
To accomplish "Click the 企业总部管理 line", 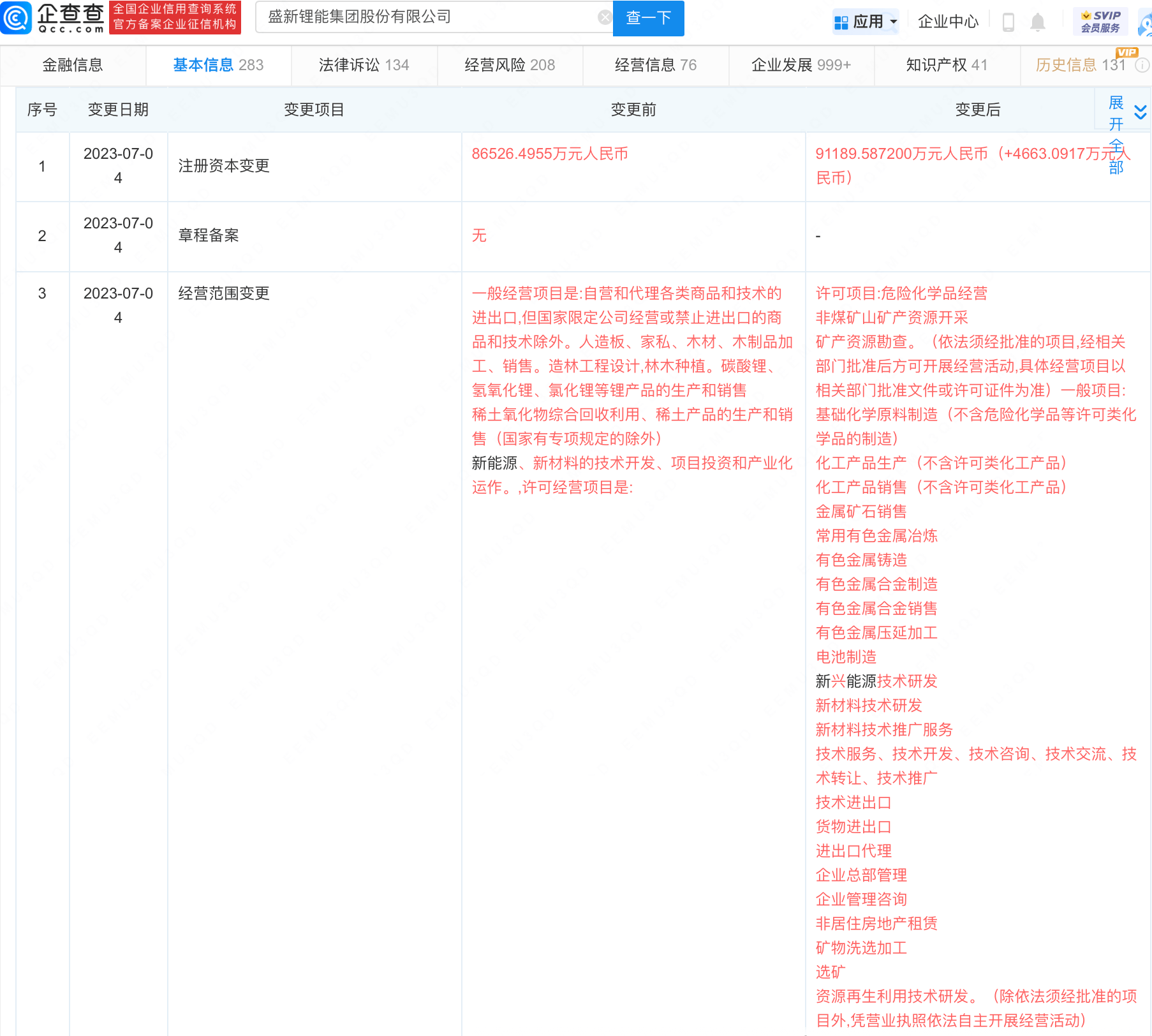I will tap(861, 875).
